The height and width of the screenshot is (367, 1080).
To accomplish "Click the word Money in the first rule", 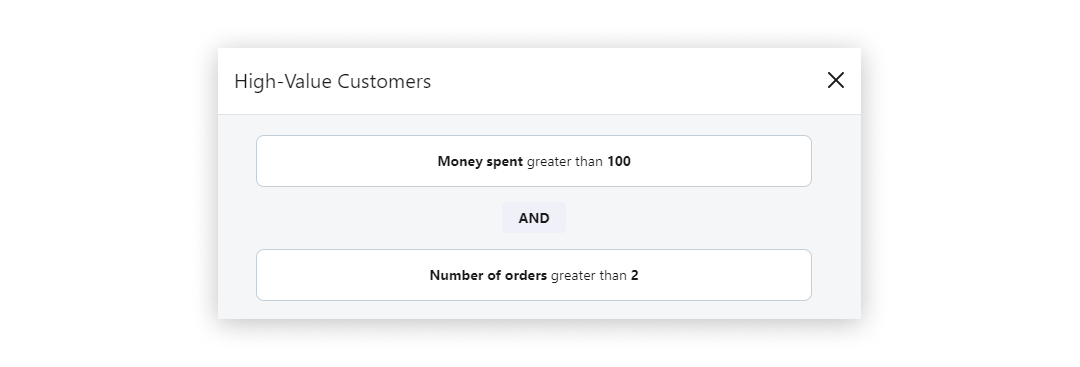I will pos(460,162).
